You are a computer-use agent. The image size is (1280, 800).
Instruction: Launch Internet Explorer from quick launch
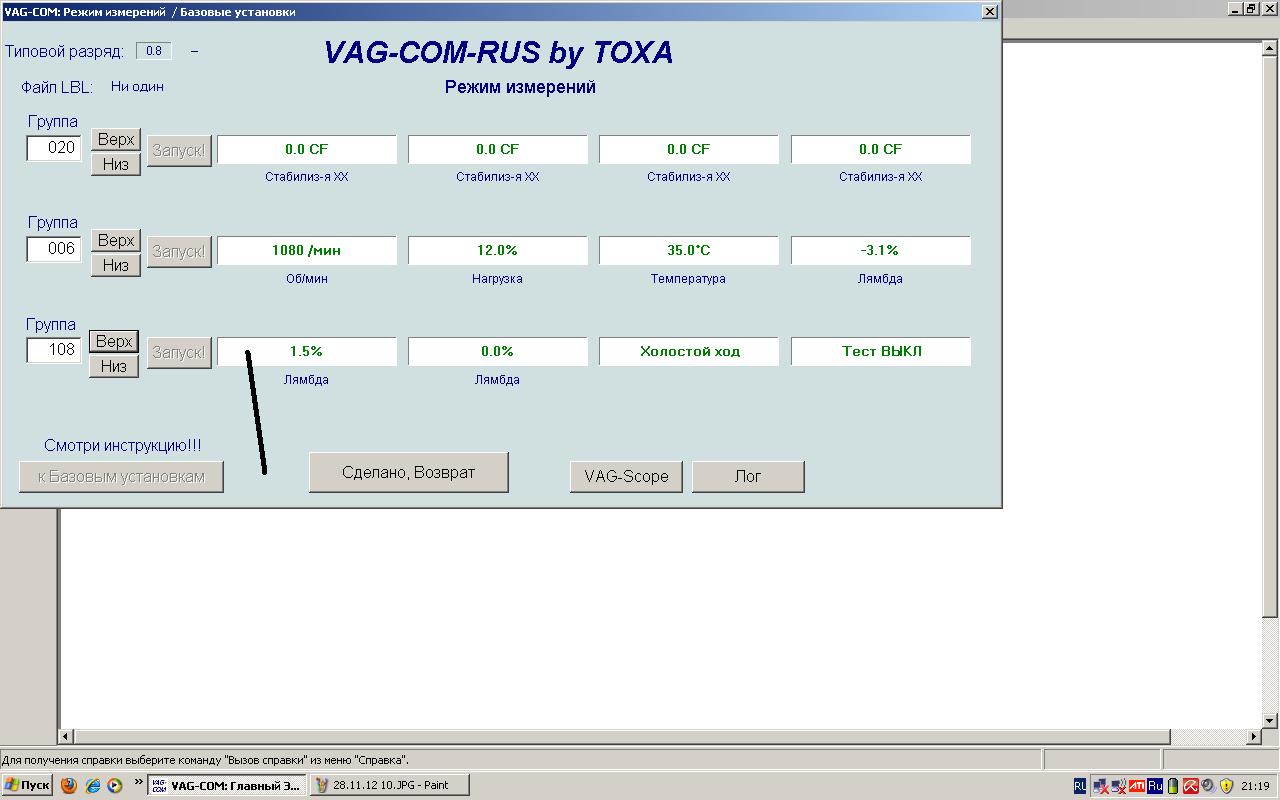pyautogui.click(x=92, y=785)
